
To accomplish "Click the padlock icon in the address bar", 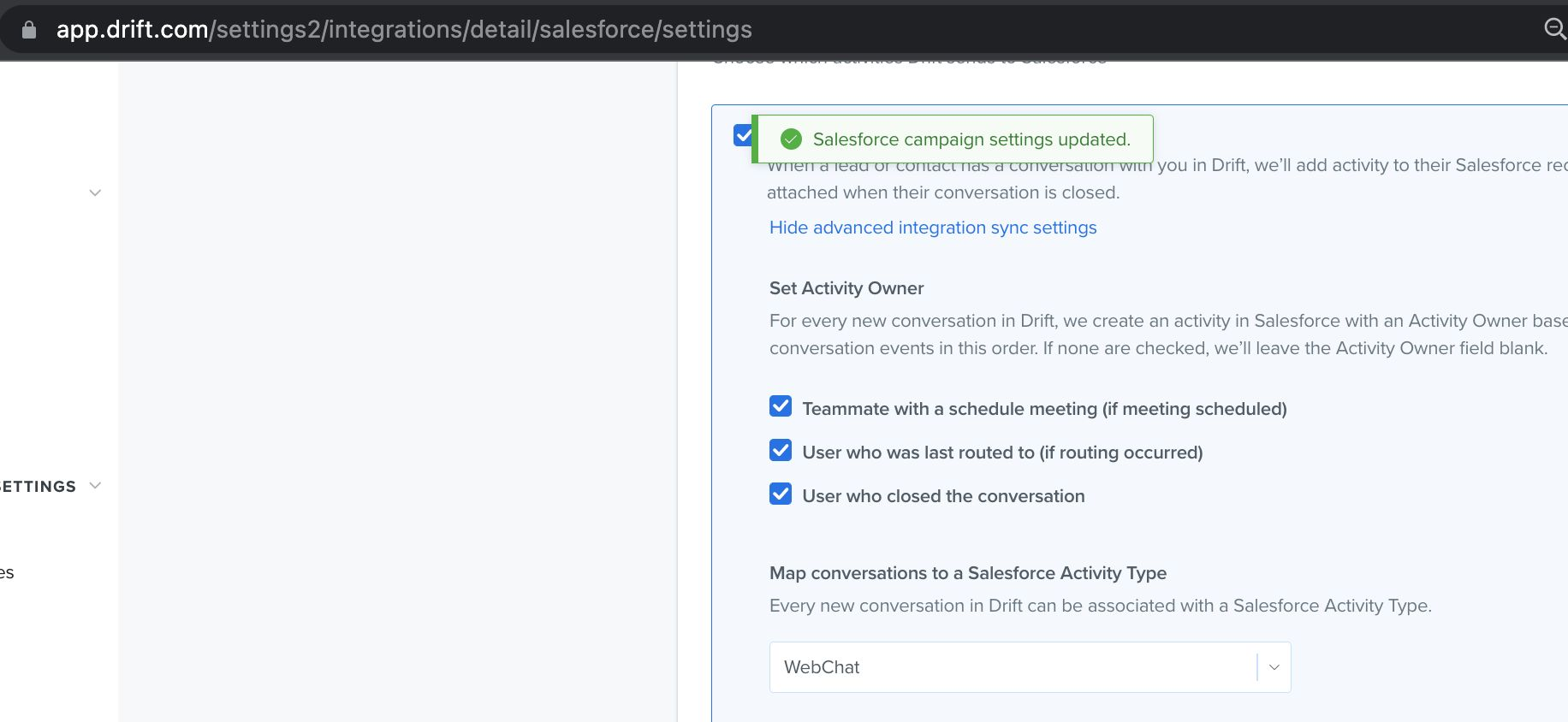I will point(28,29).
